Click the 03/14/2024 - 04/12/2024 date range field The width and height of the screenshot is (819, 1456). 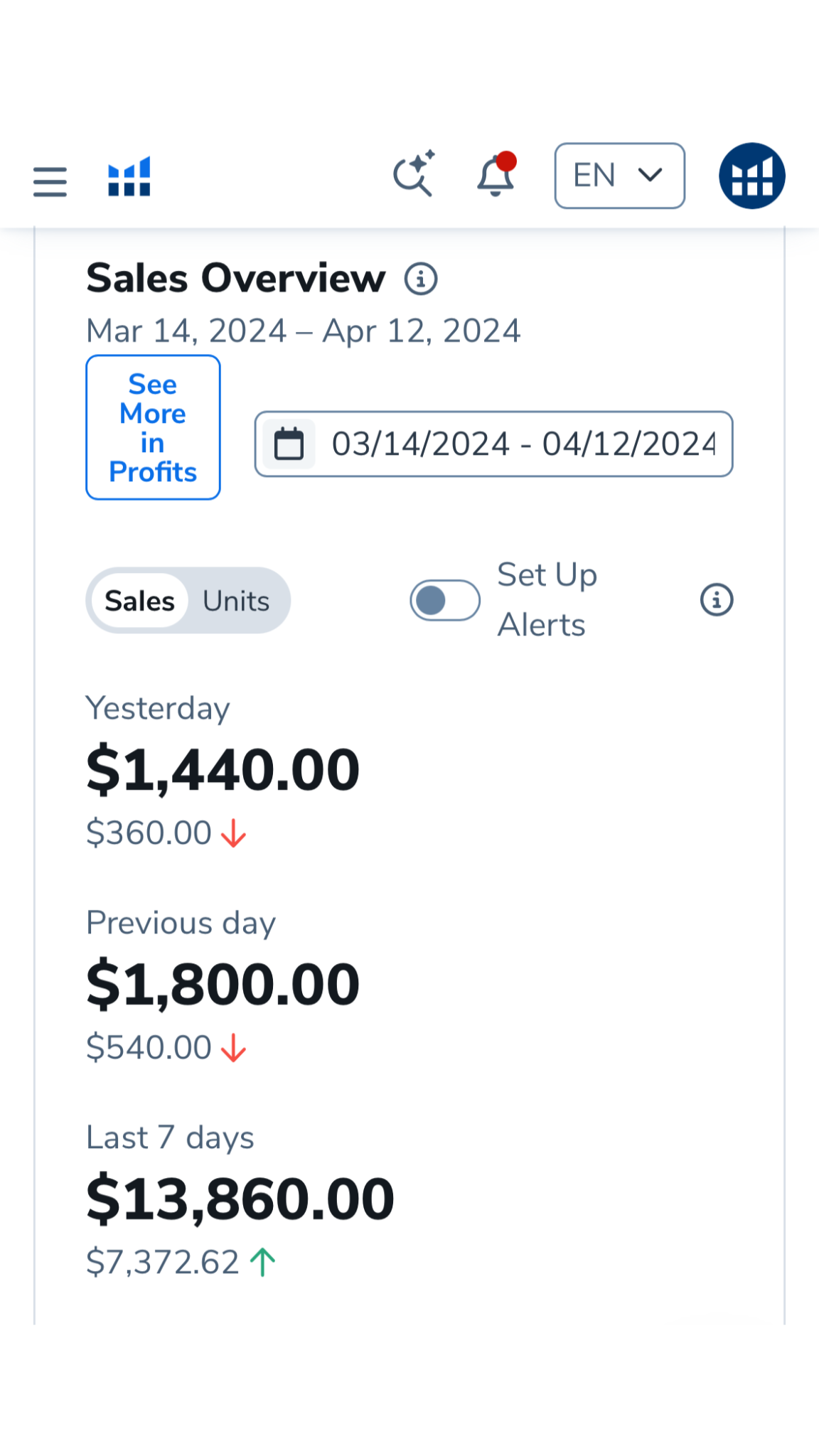(523, 444)
